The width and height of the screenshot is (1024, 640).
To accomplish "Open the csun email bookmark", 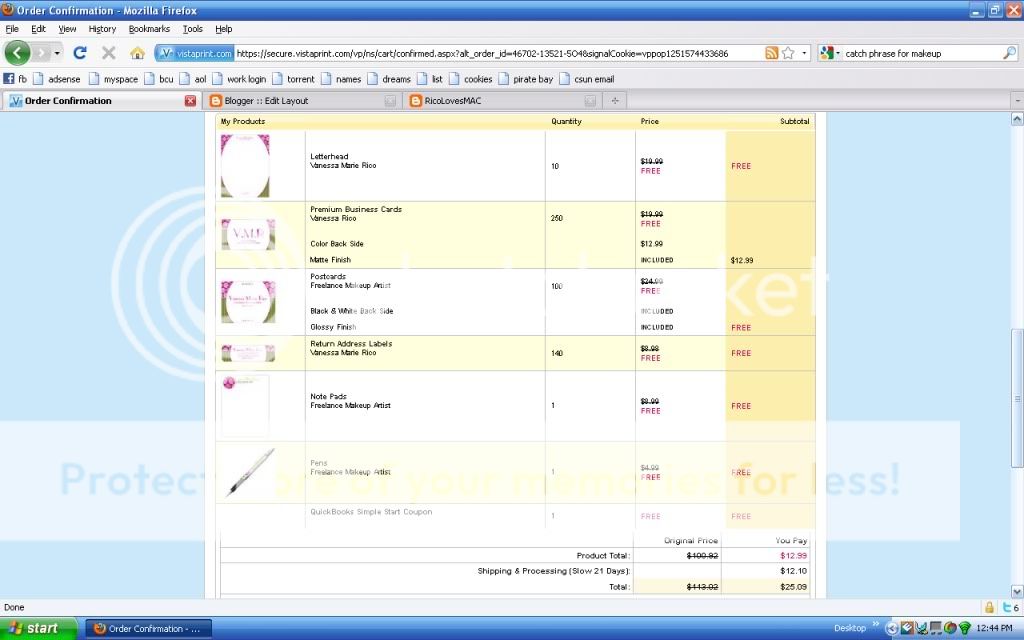I will coord(586,79).
